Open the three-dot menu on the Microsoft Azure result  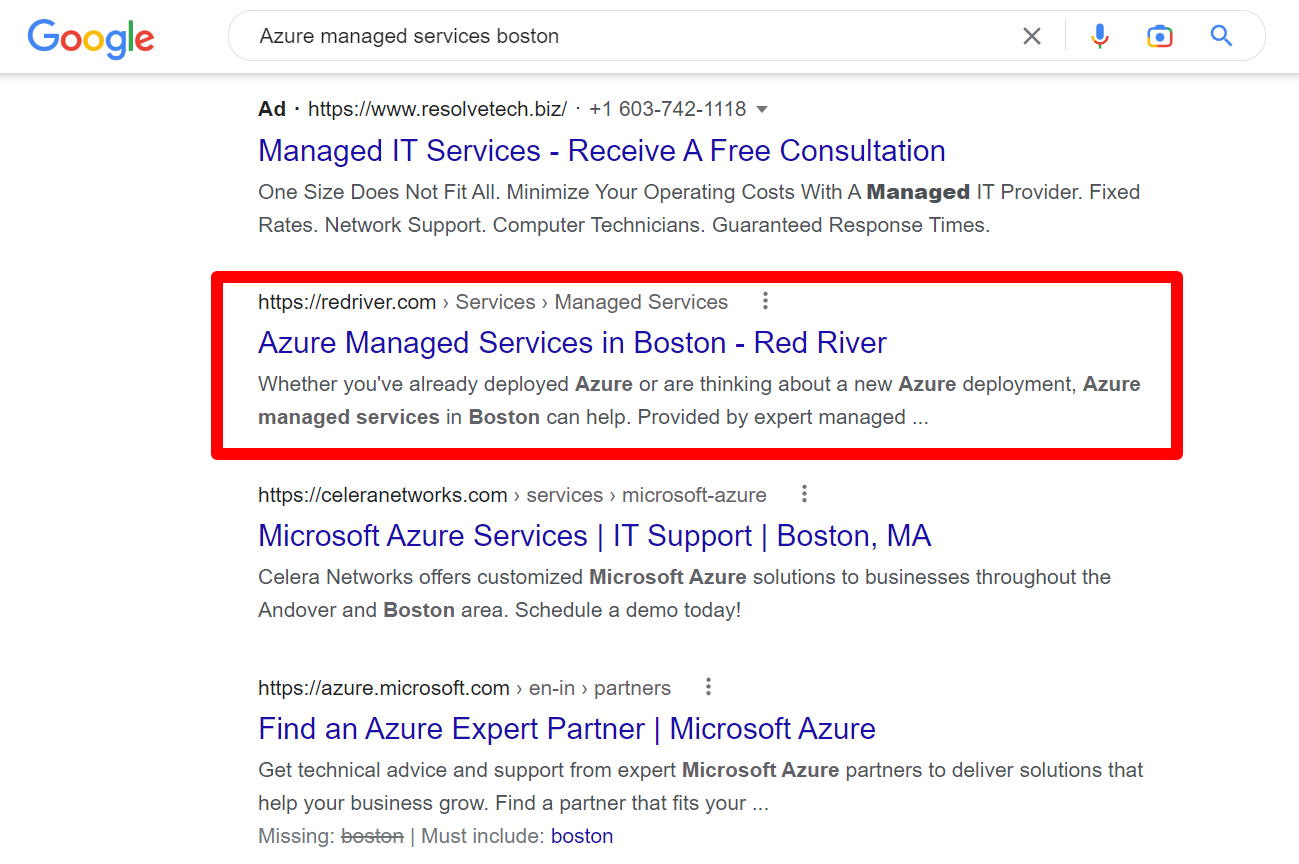tap(708, 687)
